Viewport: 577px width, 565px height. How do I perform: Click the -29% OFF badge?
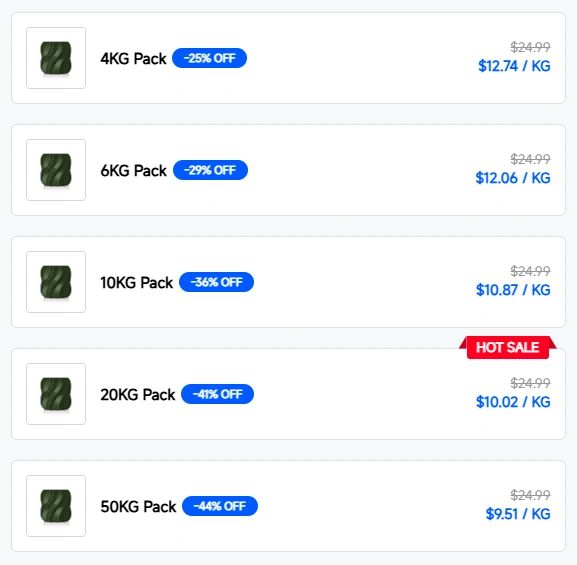[x=210, y=170]
